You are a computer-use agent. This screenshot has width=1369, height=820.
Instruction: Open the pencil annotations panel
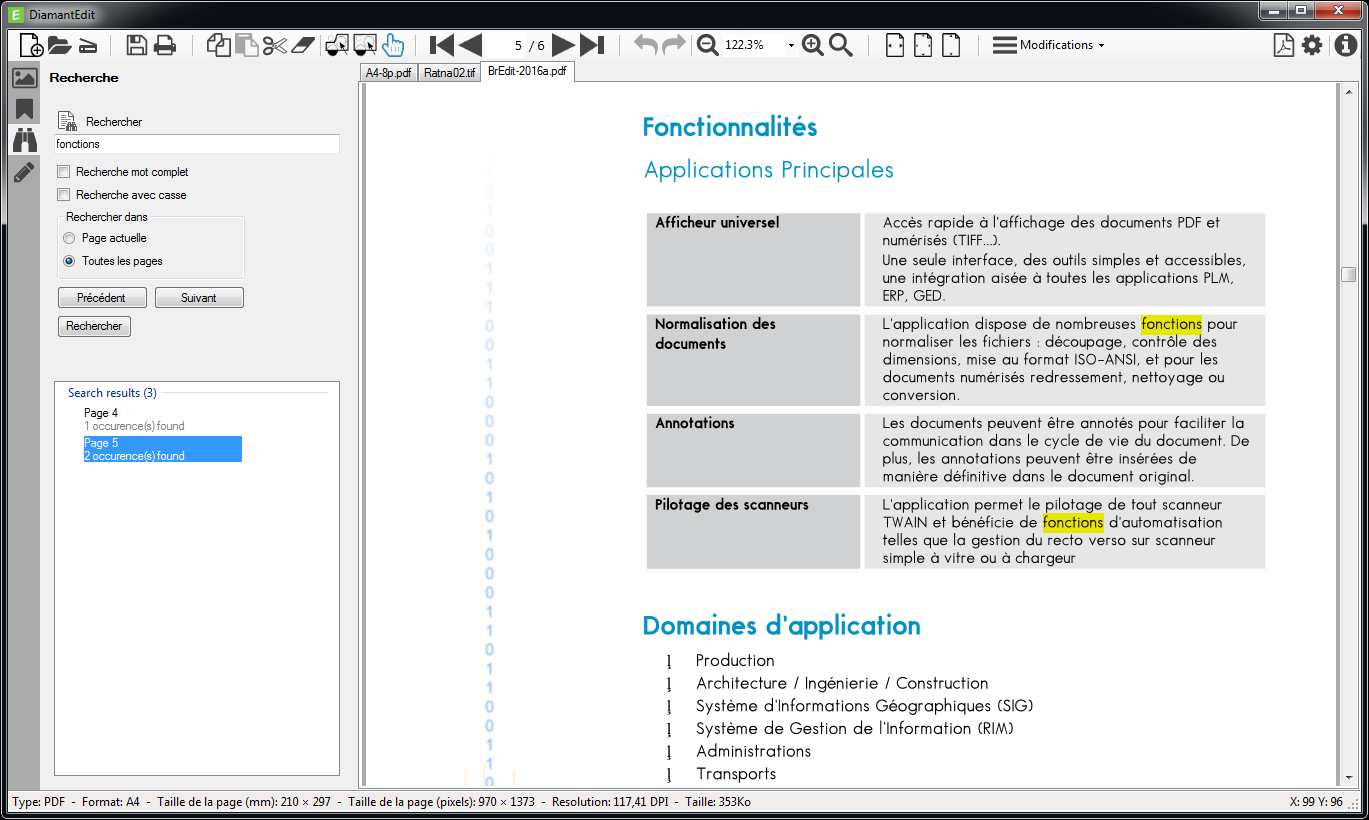[x=24, y=172]
